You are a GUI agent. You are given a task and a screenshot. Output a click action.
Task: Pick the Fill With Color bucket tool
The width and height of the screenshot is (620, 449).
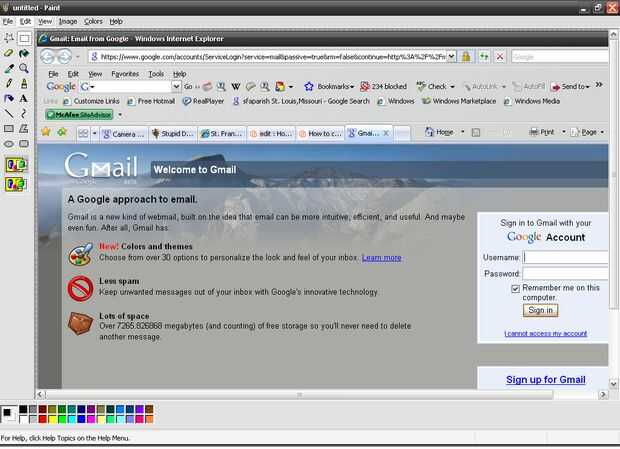pyautogui.click(x=24, y=53)
